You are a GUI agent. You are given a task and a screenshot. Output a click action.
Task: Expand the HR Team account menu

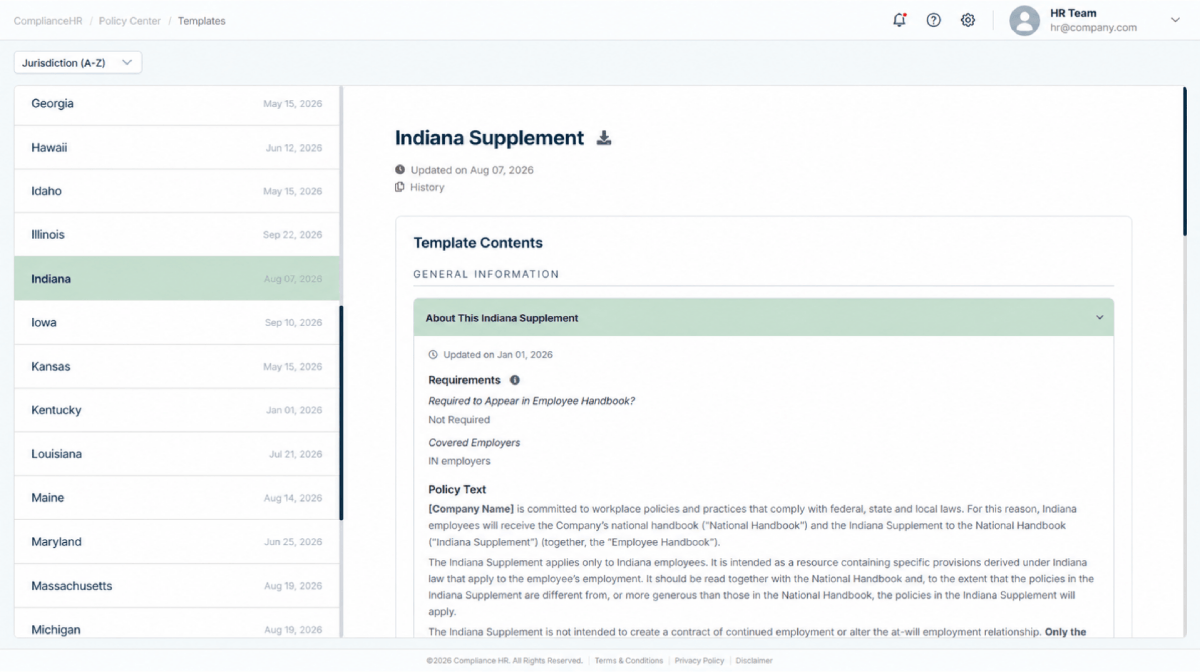pyautogui.click(x=1175, y=20)
